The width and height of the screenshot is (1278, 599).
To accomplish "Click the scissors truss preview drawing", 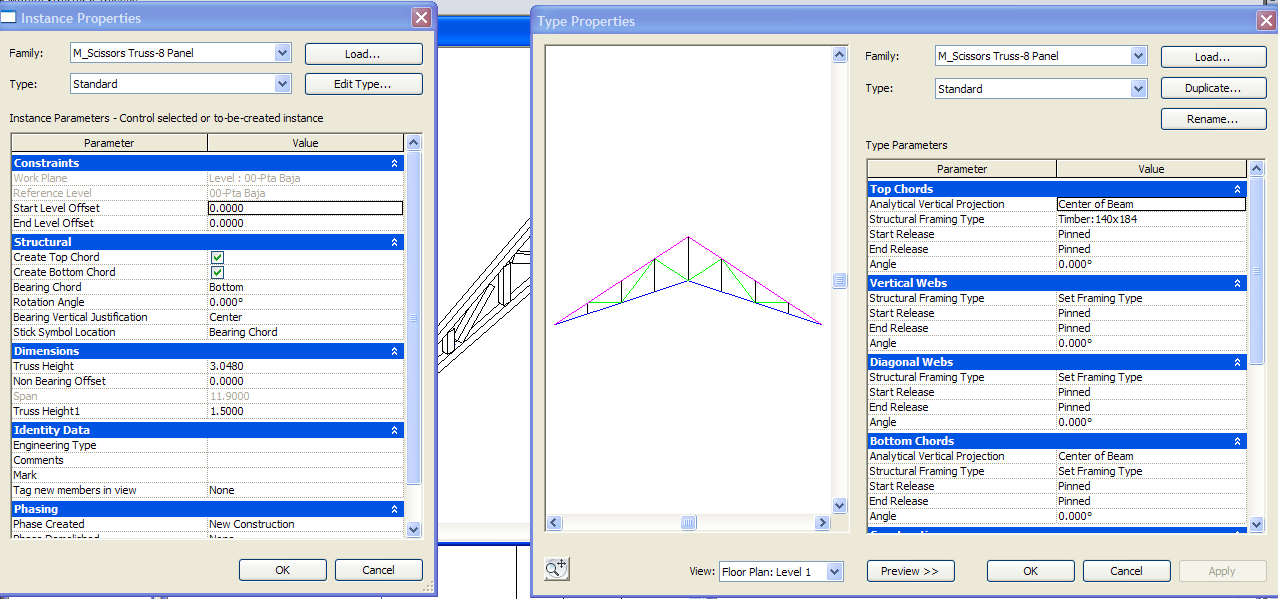I will pos(688,281).
